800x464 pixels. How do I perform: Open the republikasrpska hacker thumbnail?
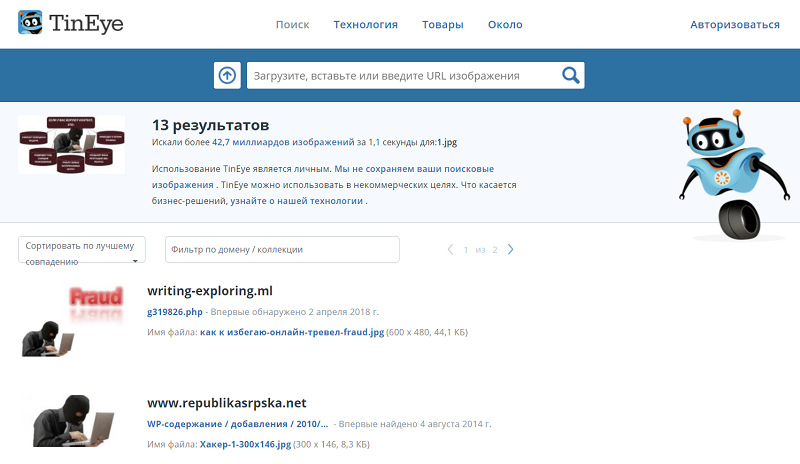(x=72, y=421)
